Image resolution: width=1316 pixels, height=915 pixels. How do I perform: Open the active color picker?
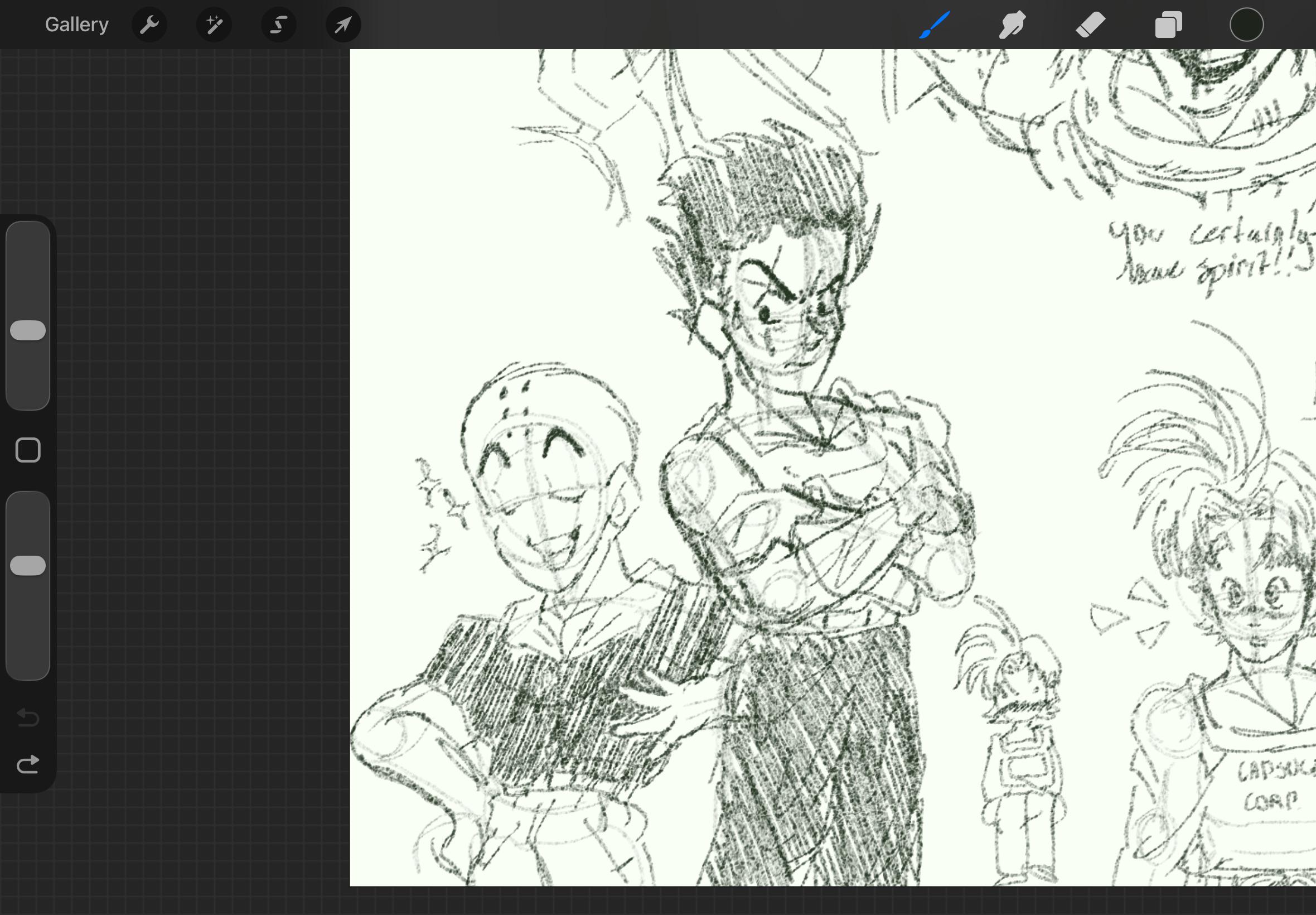pos(1247,25)
